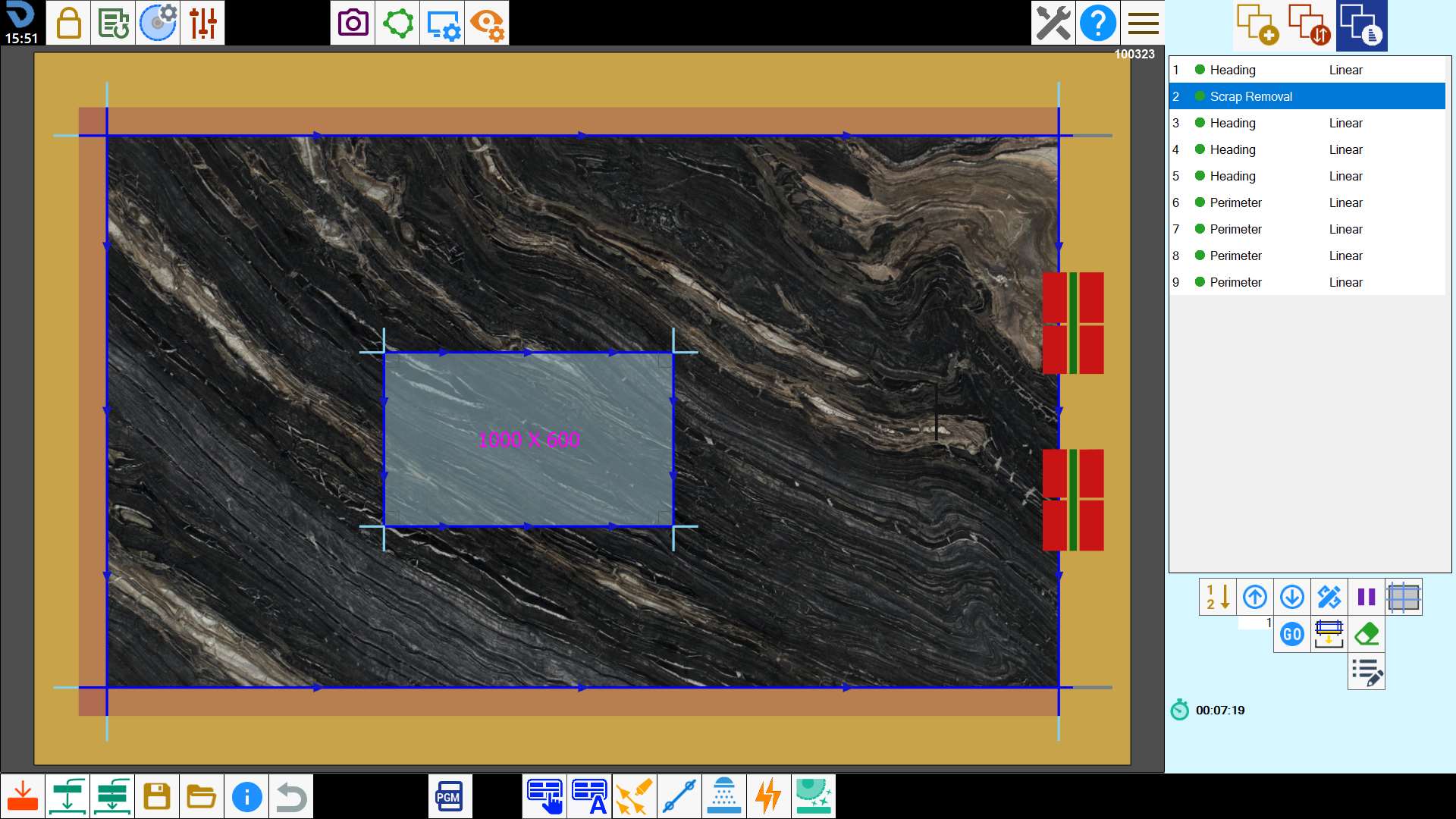Open the hamburger menu

click(x=1143, y=23)
